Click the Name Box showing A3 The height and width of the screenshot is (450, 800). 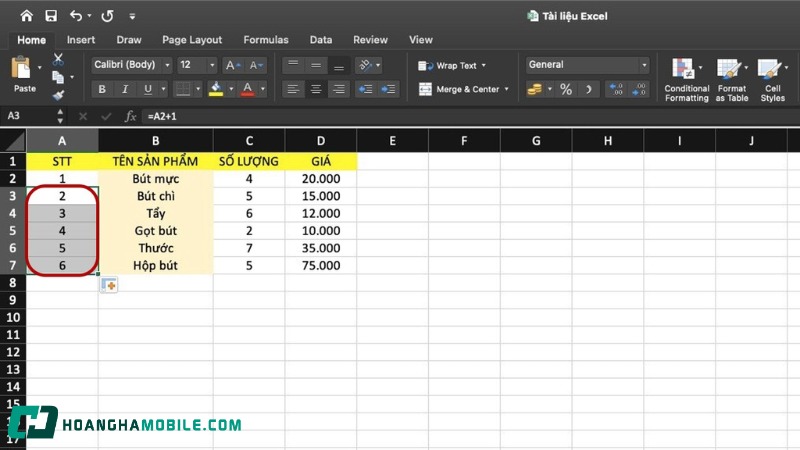click(x=29, y=116)
